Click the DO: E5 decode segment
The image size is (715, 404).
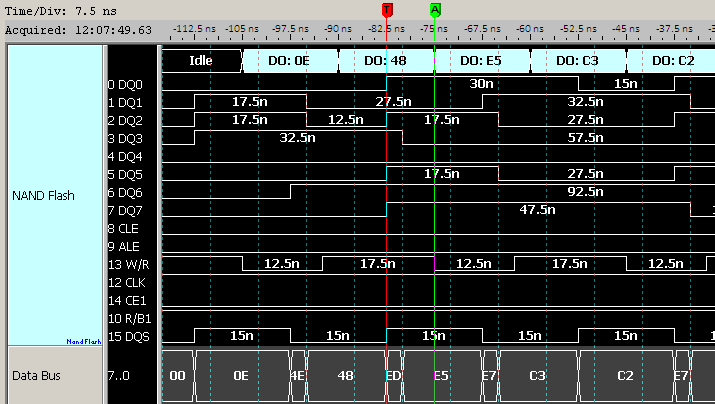(x=482, y=61)
